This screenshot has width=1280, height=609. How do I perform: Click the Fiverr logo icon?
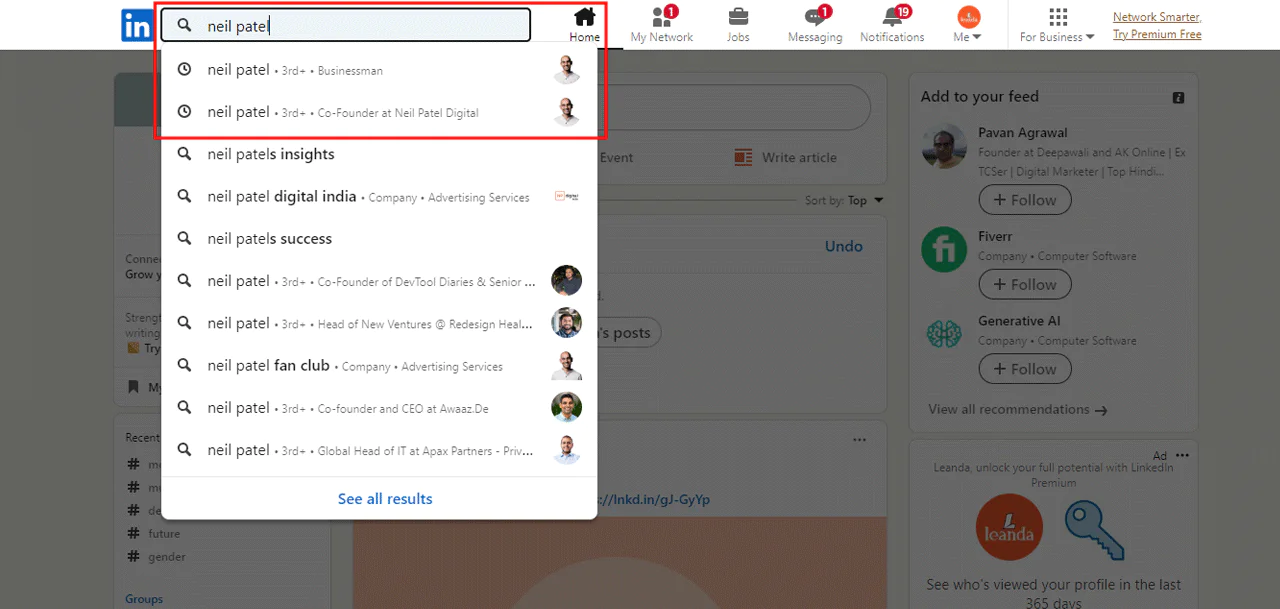[x=944, y=249]
